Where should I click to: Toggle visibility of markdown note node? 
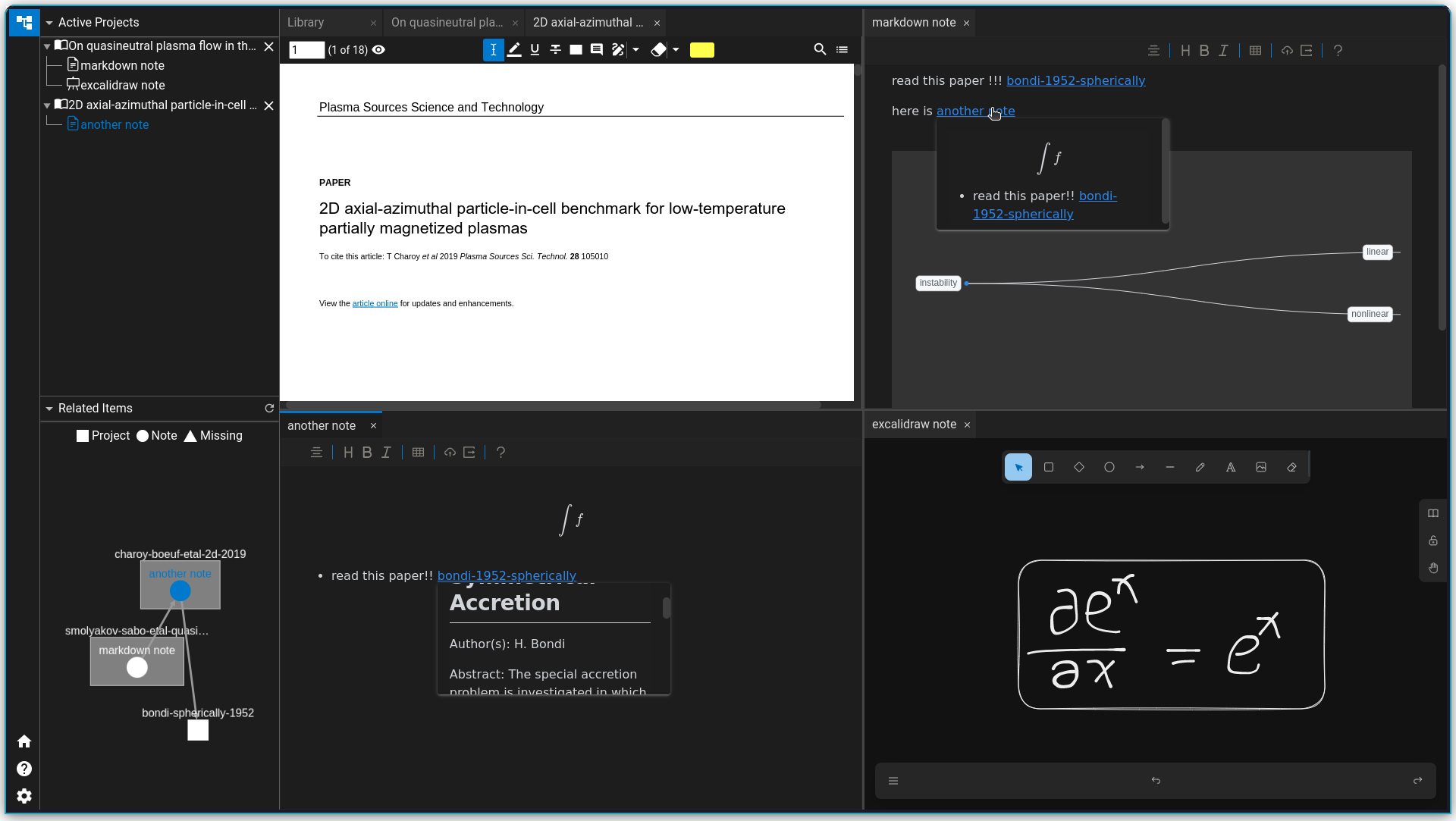click(136, 668)
